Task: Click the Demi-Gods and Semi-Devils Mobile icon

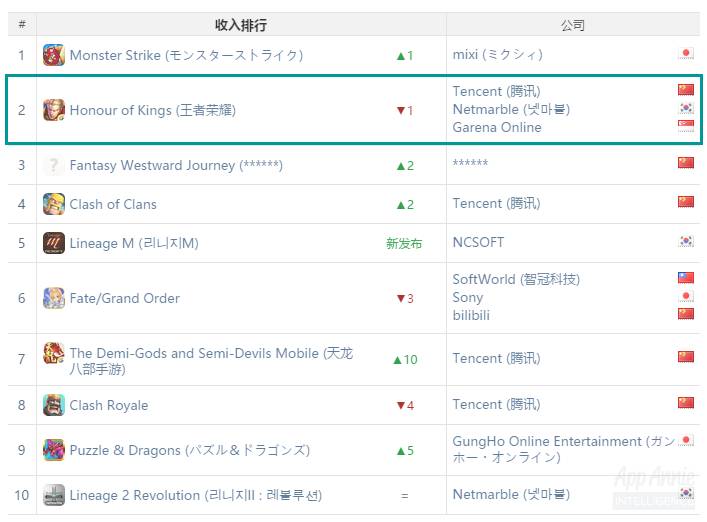Action: pyautogui.click(x=54, y=353)
